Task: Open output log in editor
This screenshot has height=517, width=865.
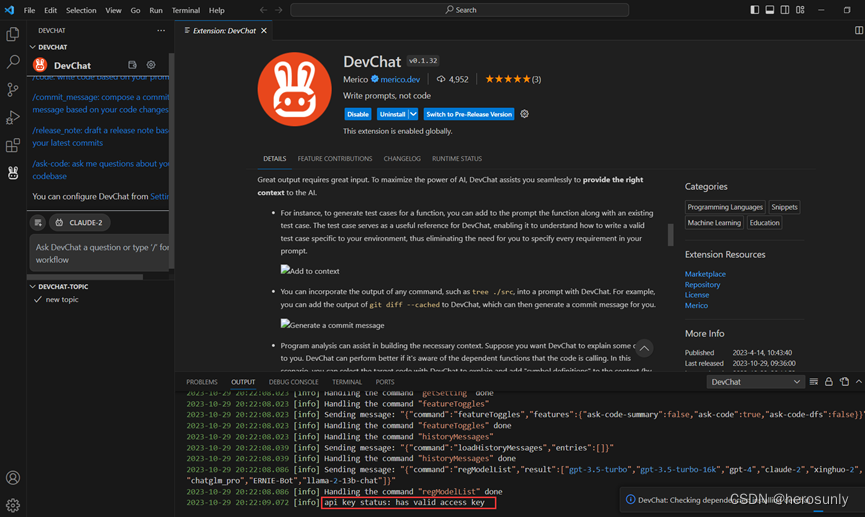Action: coord(844,382)
